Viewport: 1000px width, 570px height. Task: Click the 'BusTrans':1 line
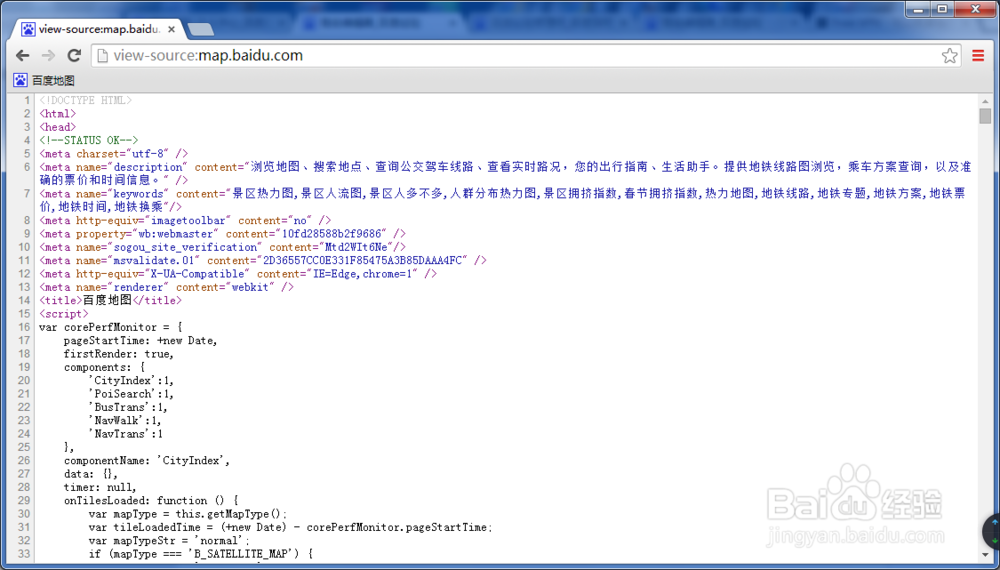point(128,407)
